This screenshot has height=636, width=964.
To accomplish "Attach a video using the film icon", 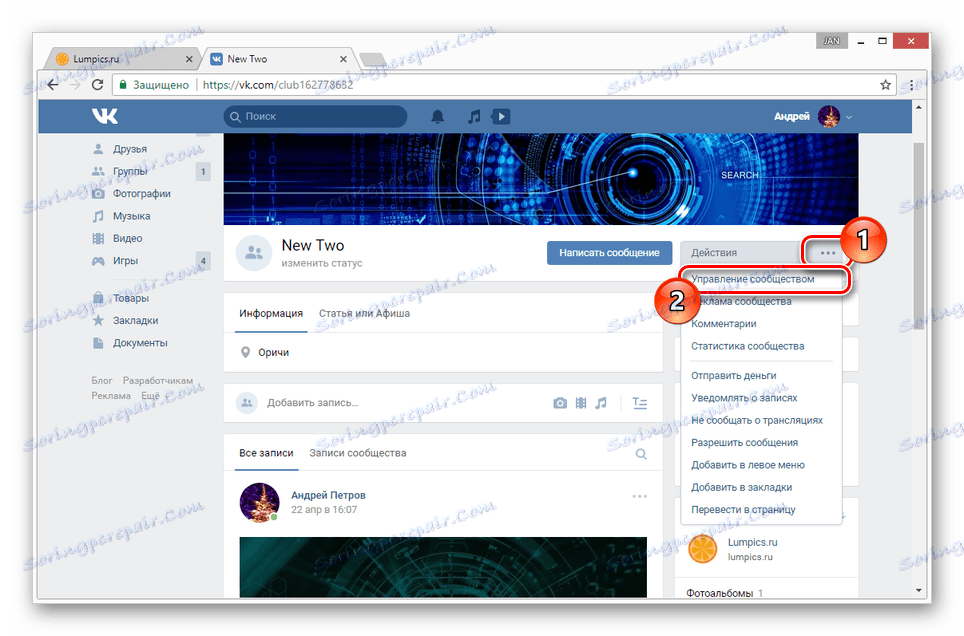I will pos(580,403).
